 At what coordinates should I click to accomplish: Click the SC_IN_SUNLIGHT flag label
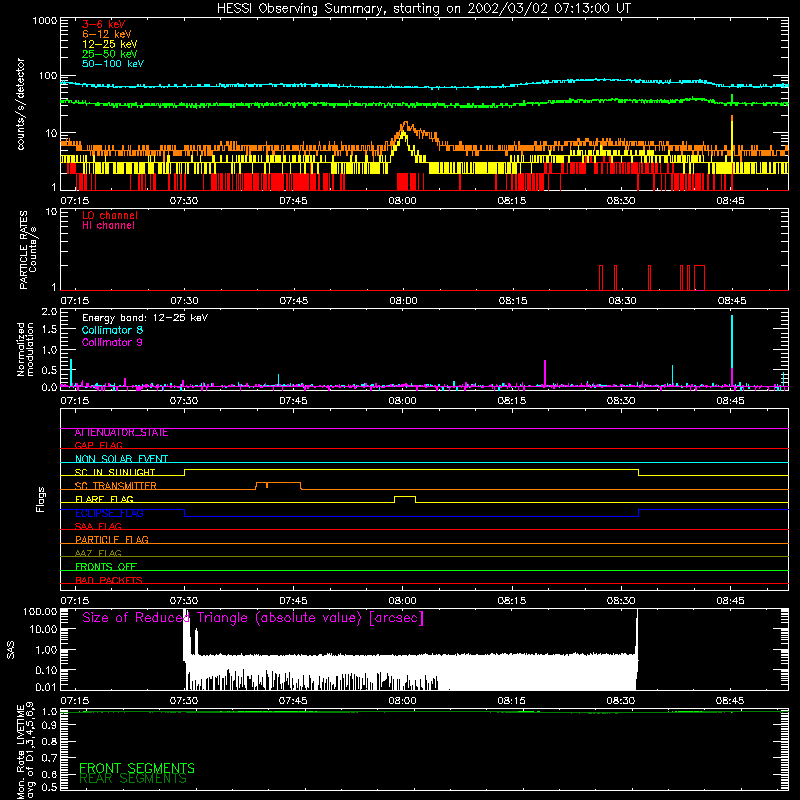115,472
